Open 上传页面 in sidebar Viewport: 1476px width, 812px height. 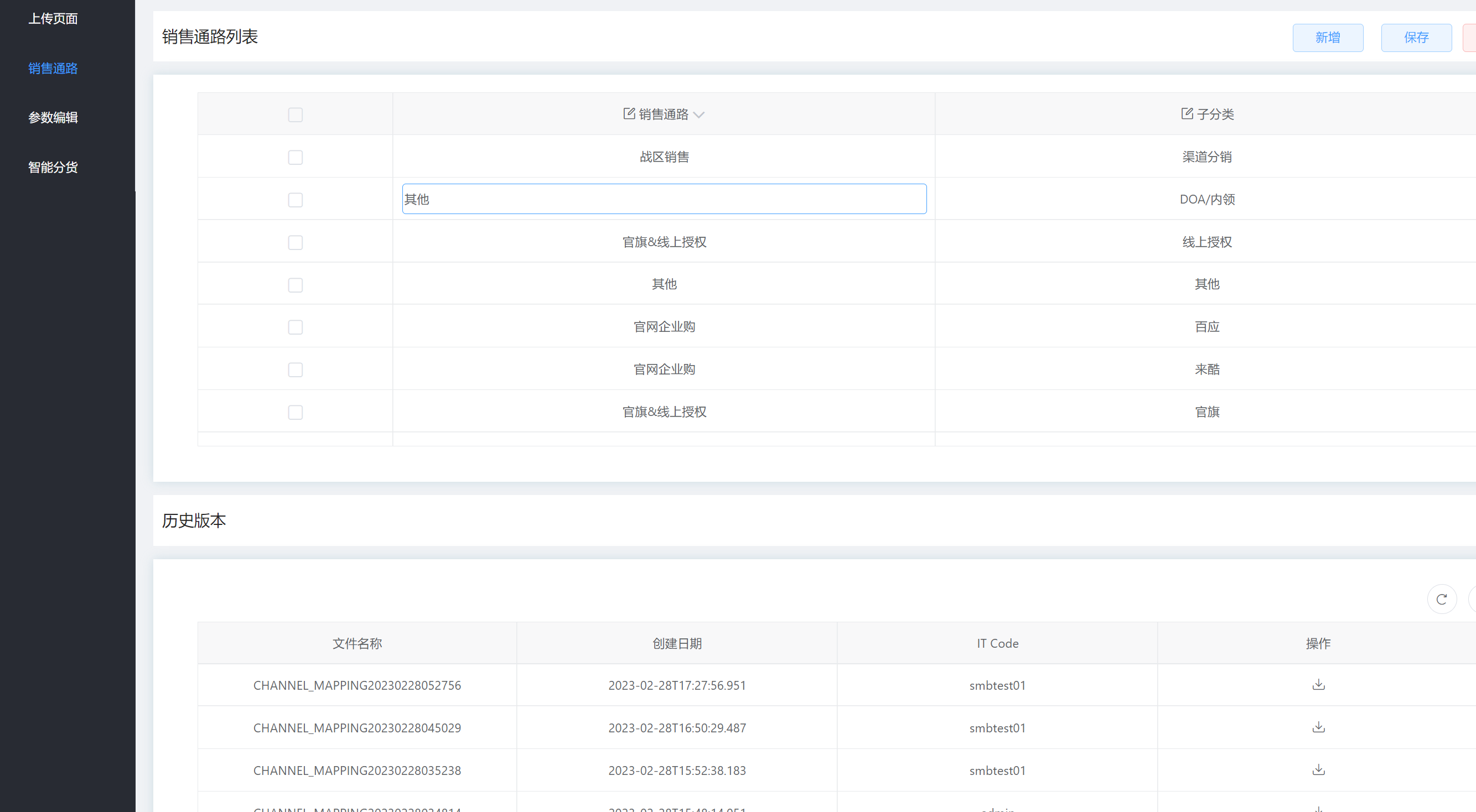[x=53, y=19]
